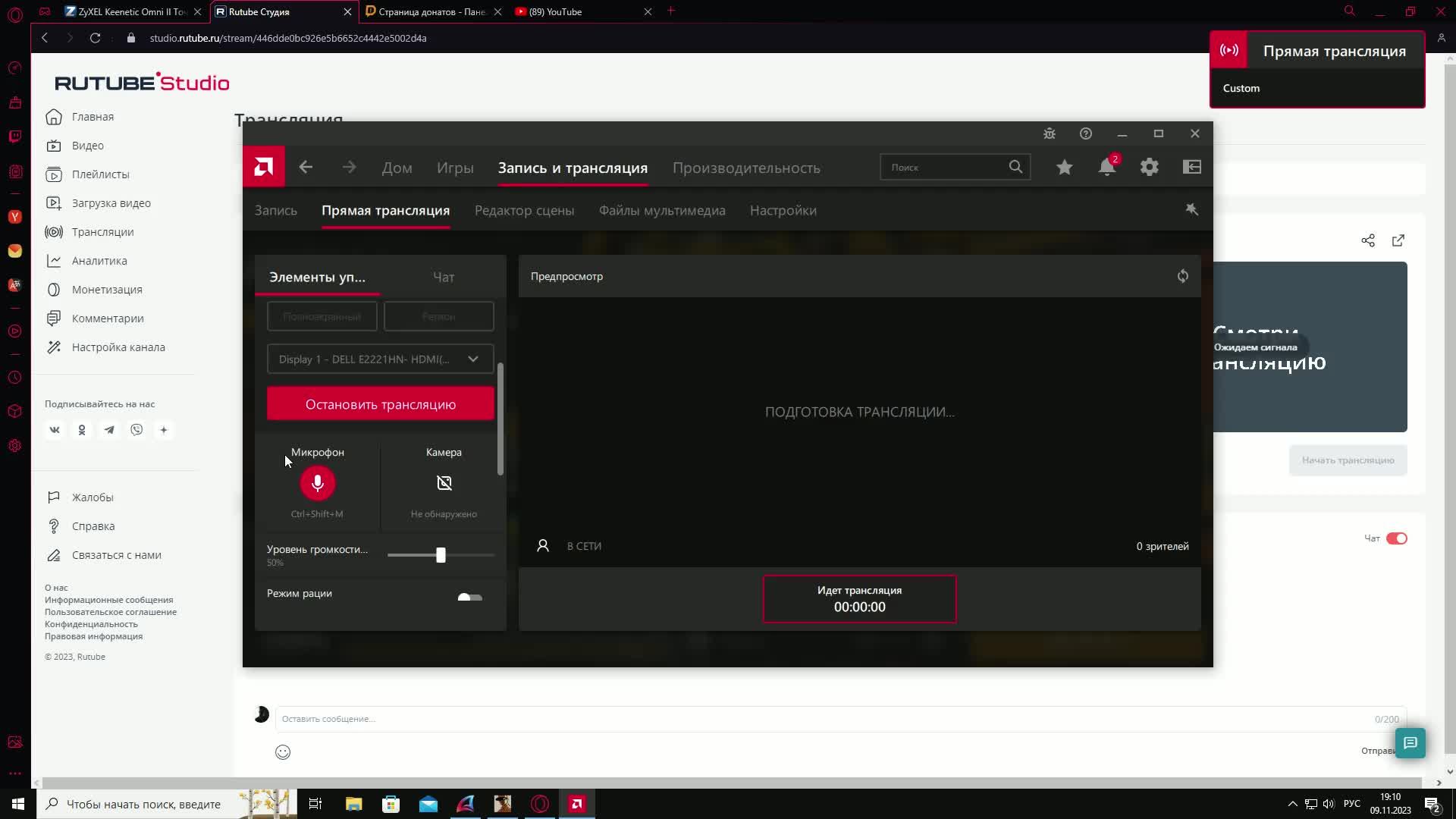Switch to the scene editor tab
This screenshot has height=819, width=1456.
point(524,211)
